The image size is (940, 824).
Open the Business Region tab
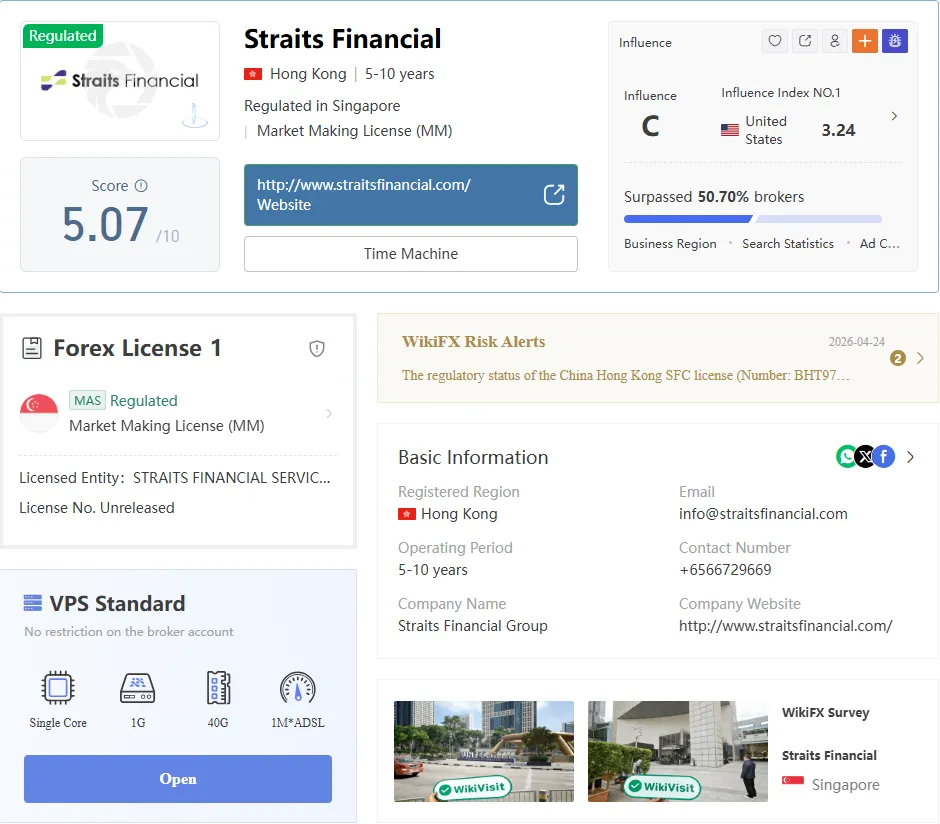[x=670, y=244]
